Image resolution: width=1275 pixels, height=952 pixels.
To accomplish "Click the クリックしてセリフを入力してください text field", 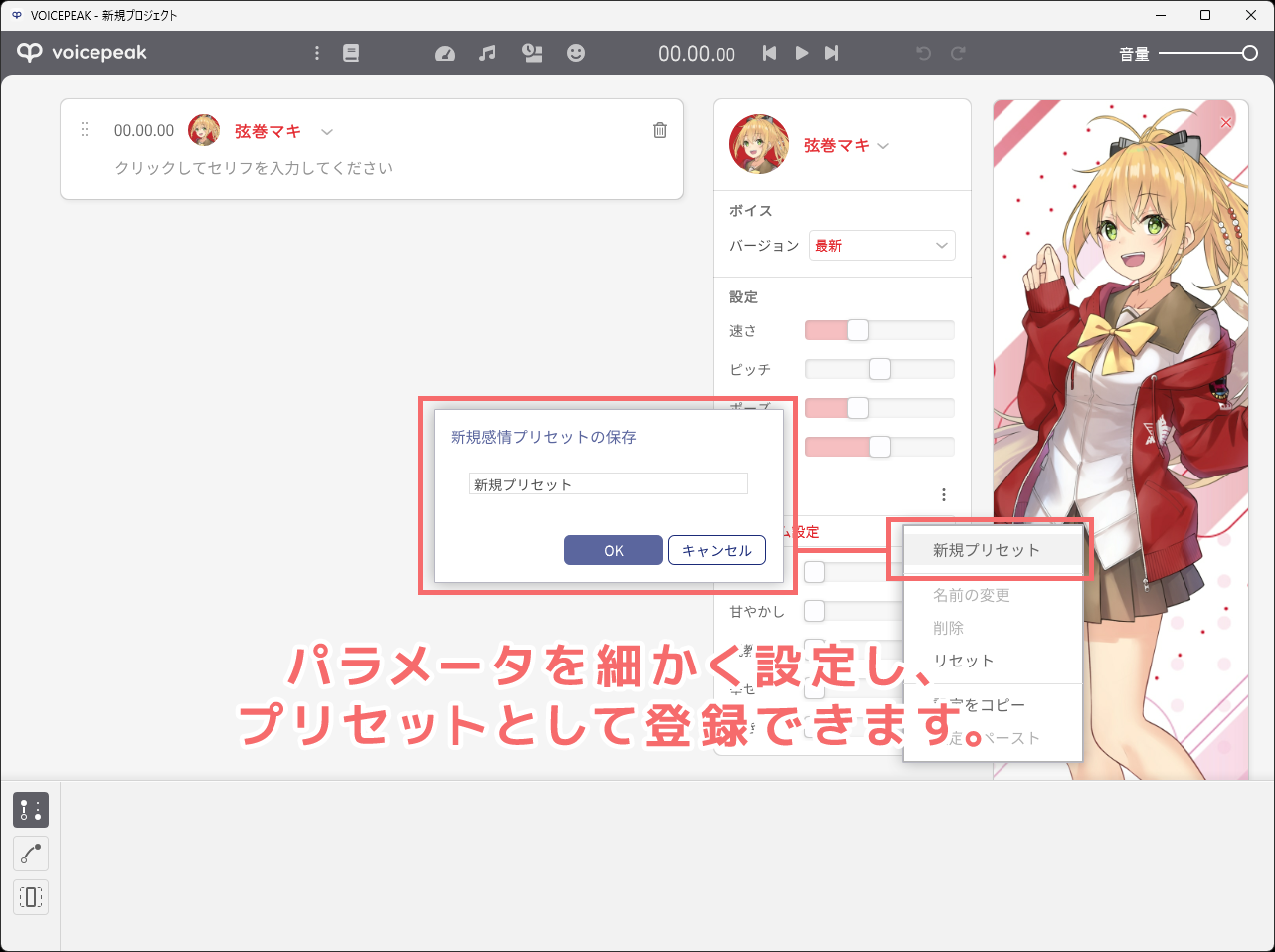I will click(254, 168).
